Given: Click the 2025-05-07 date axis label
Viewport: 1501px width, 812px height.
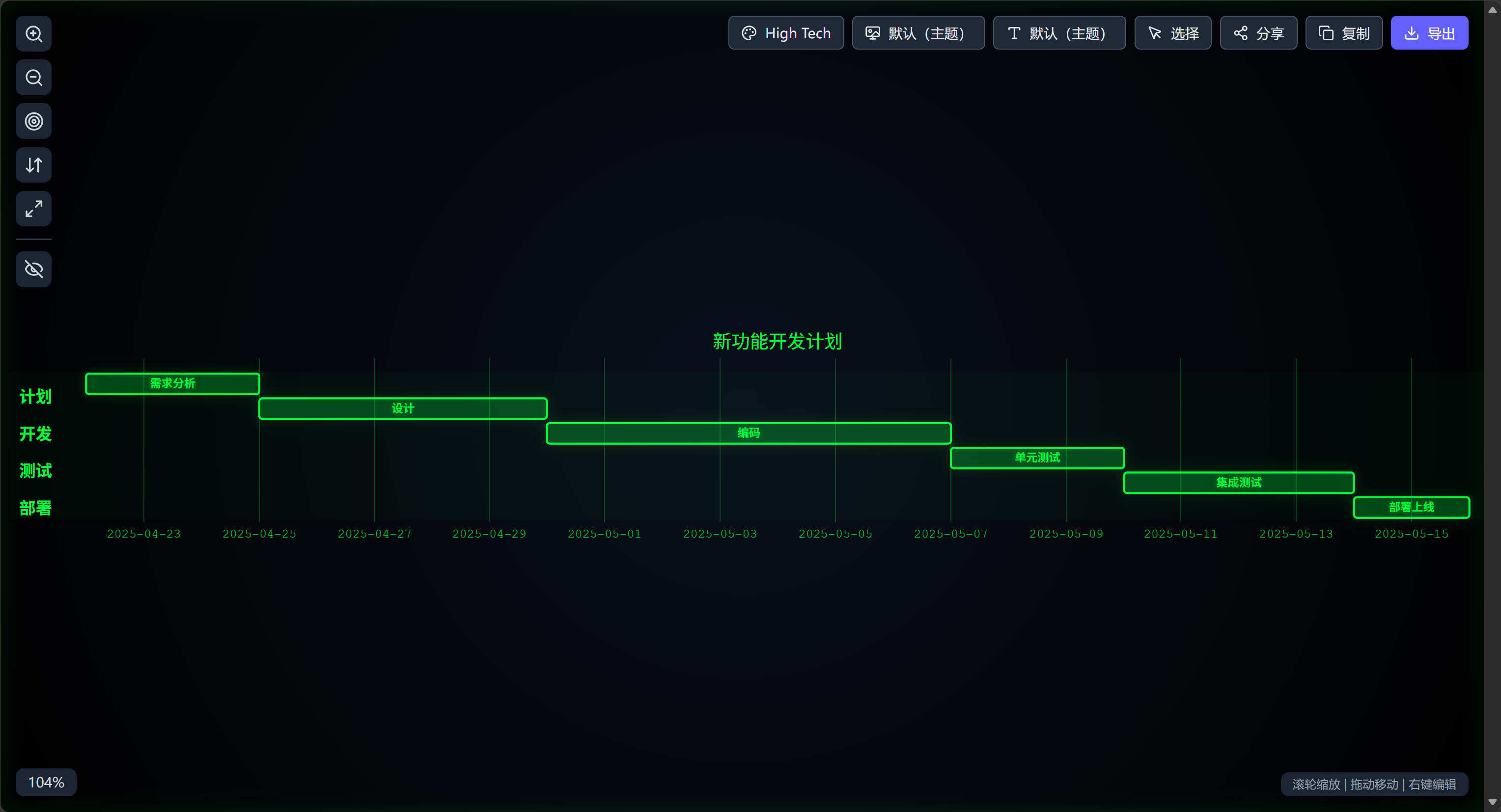Looking at the screenshot, I should click(950, 534).
